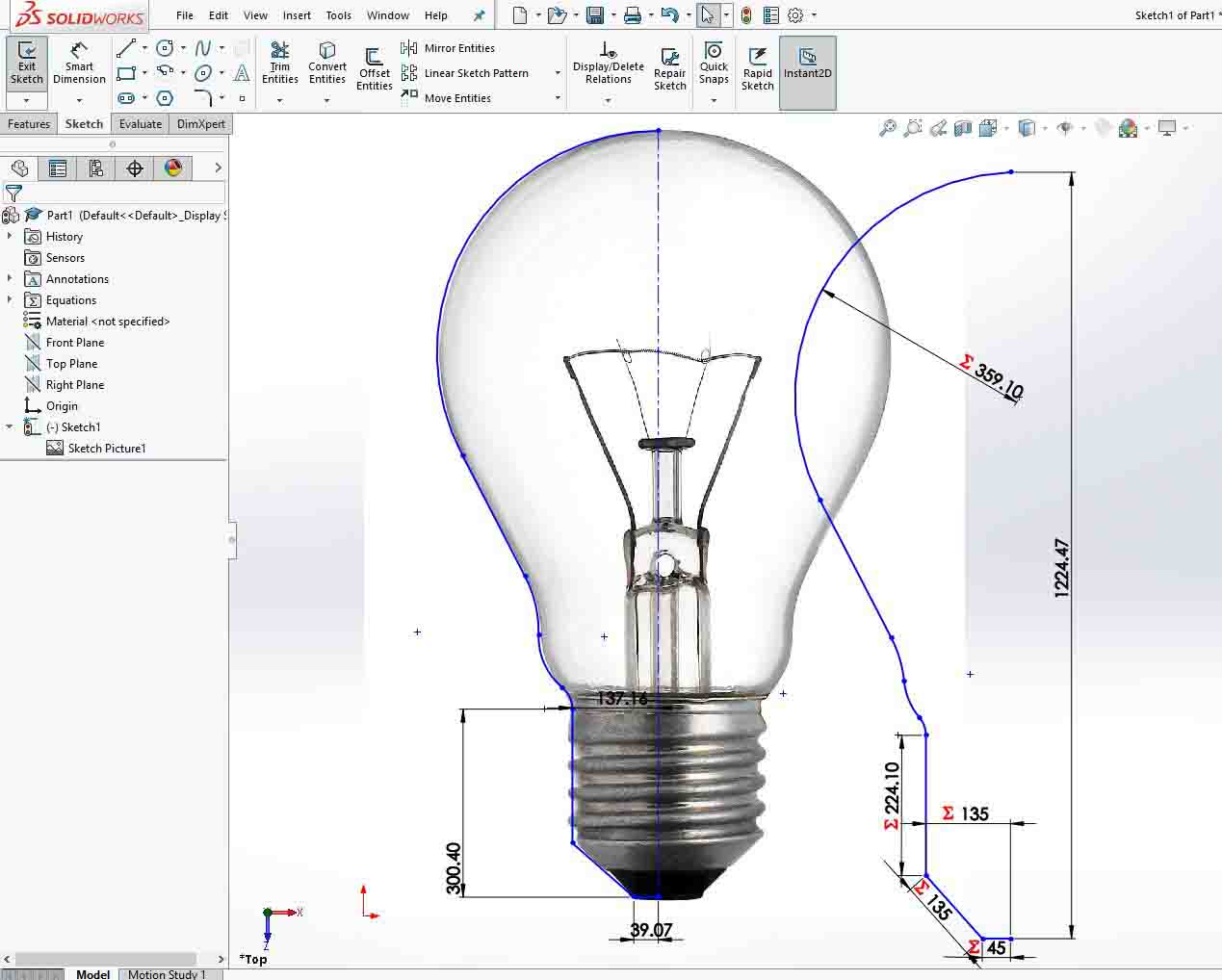
Task: Open the ConfigurationManager tab icon
Action: pyautogui.click(x=96, y=168)
